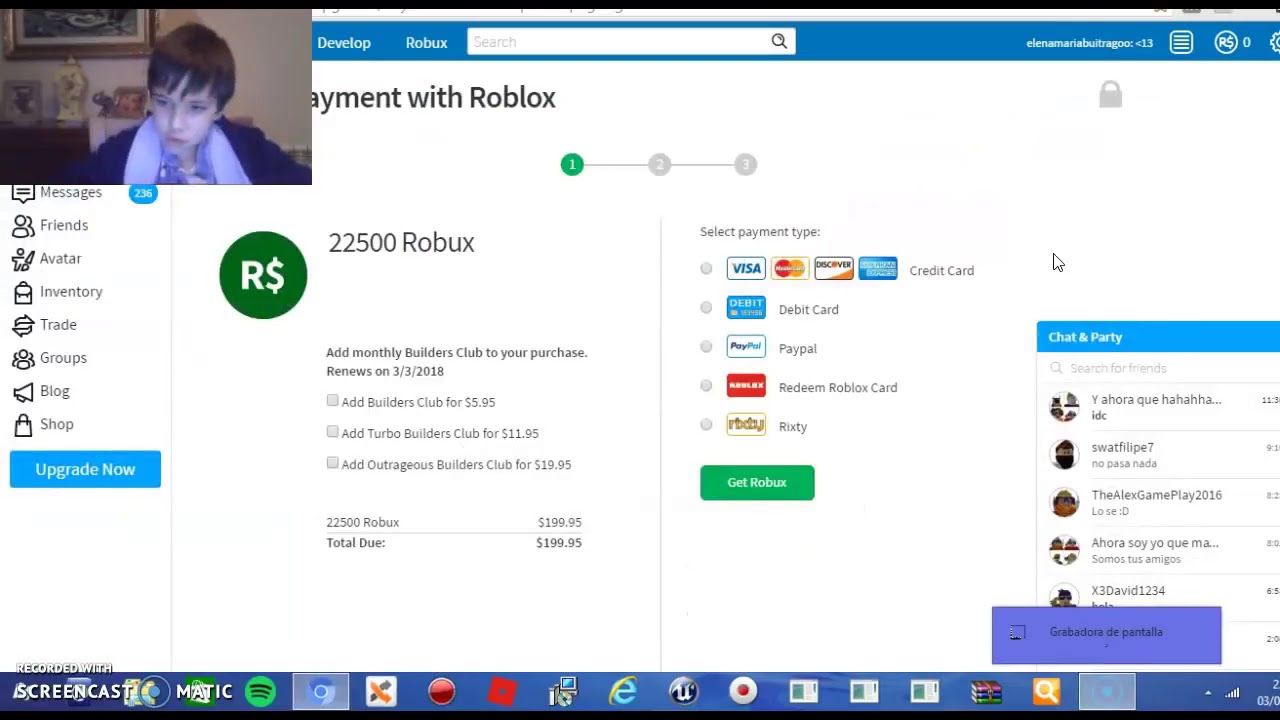Click the Visa card logo
The height and width of the screenshot is (720, 1280).
[x=745, y=269]
